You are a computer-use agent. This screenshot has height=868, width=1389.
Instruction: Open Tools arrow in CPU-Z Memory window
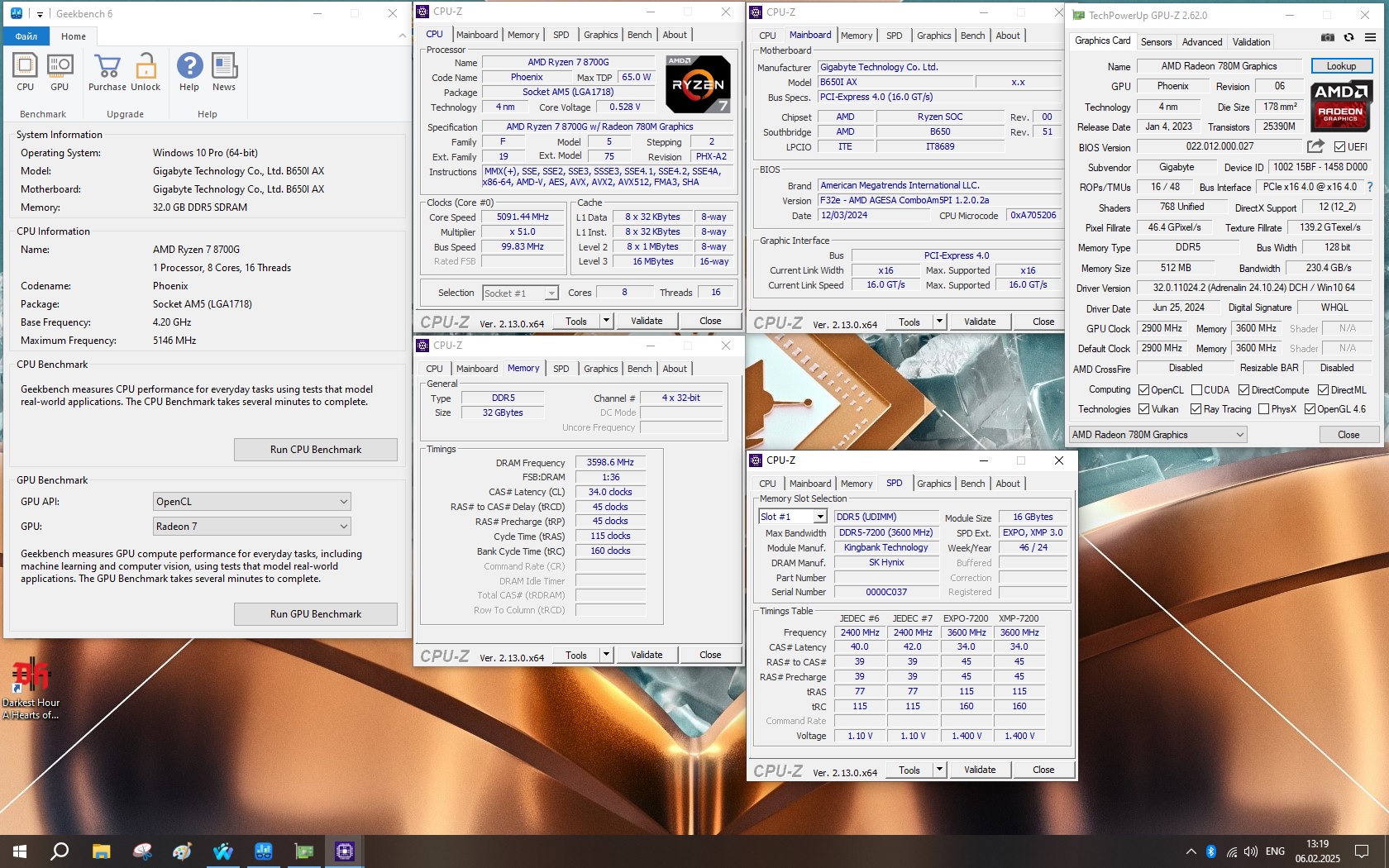[606, 655]
